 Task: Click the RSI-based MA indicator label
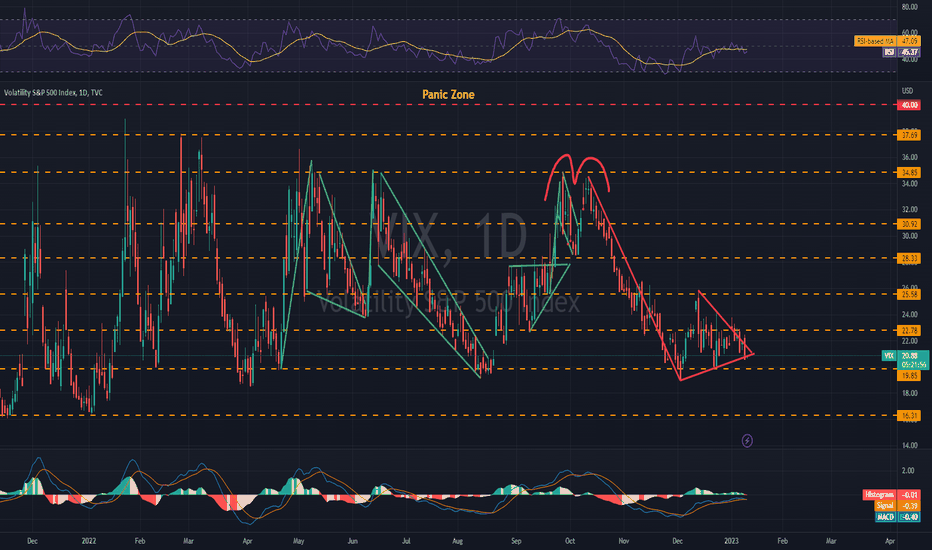874,41
